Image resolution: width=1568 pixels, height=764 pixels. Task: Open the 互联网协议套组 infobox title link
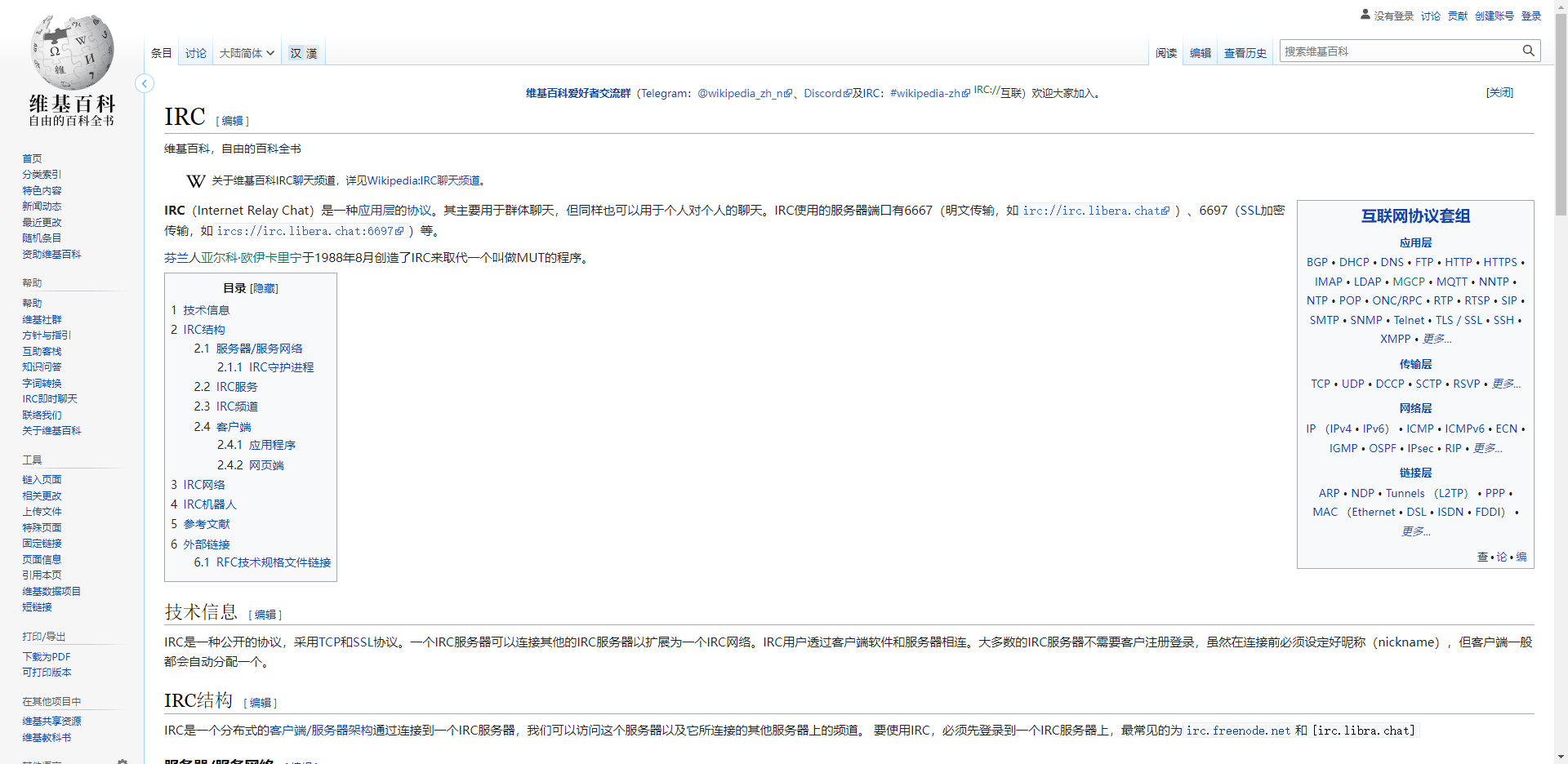1415,215
